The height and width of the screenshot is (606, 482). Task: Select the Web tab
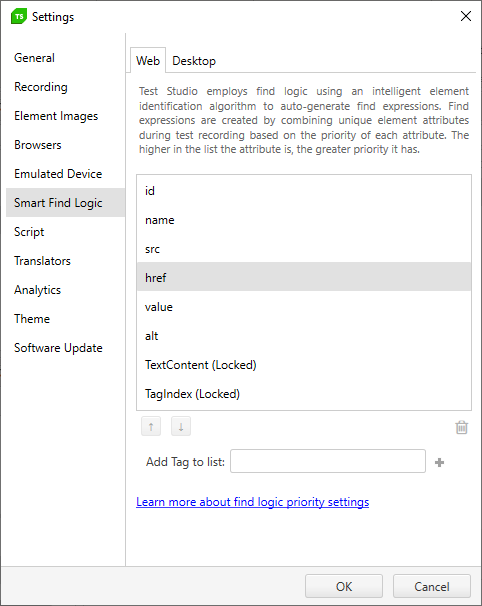coord(148,61)
